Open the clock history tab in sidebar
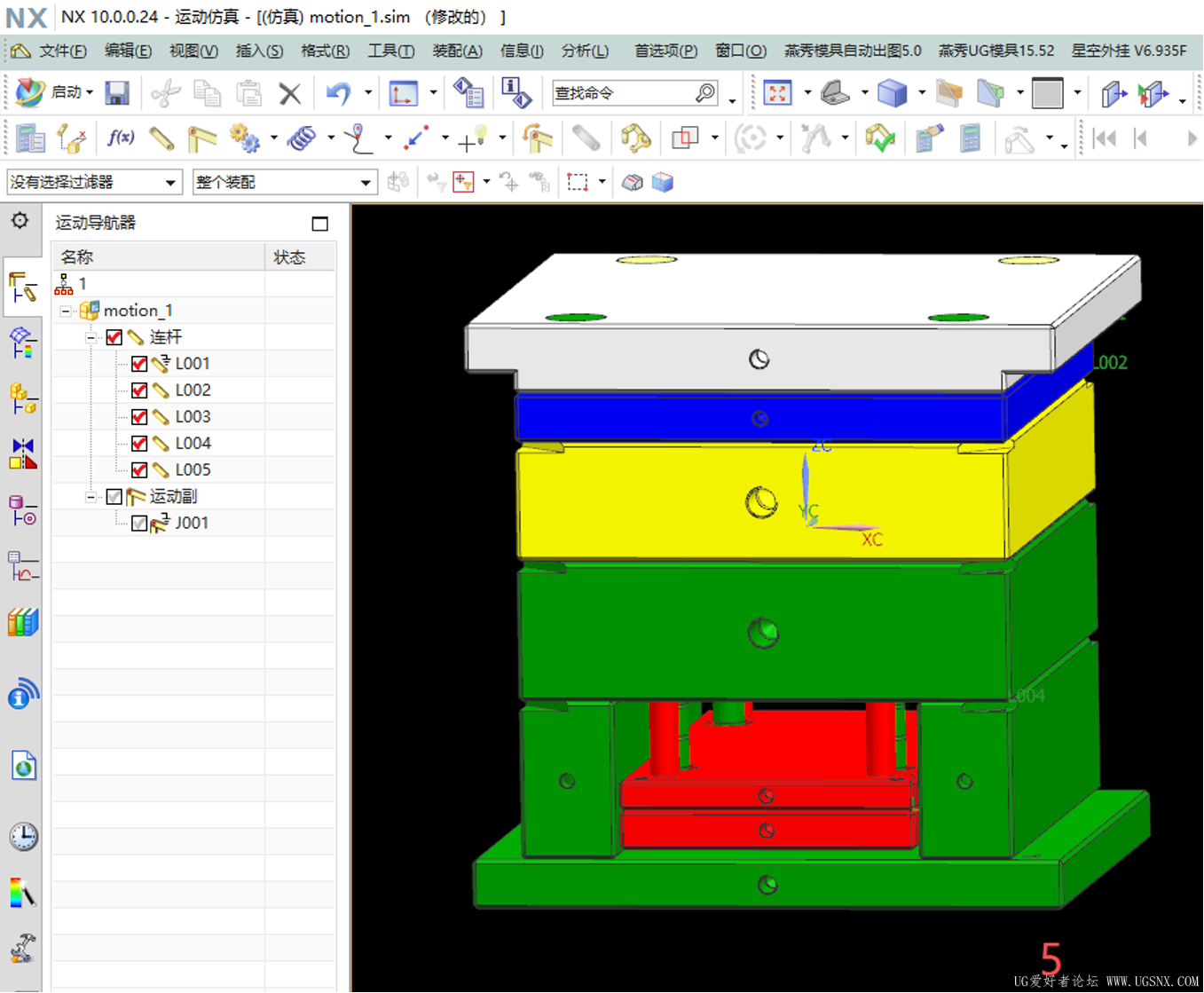1204x993 pixels. coord(23,836)
